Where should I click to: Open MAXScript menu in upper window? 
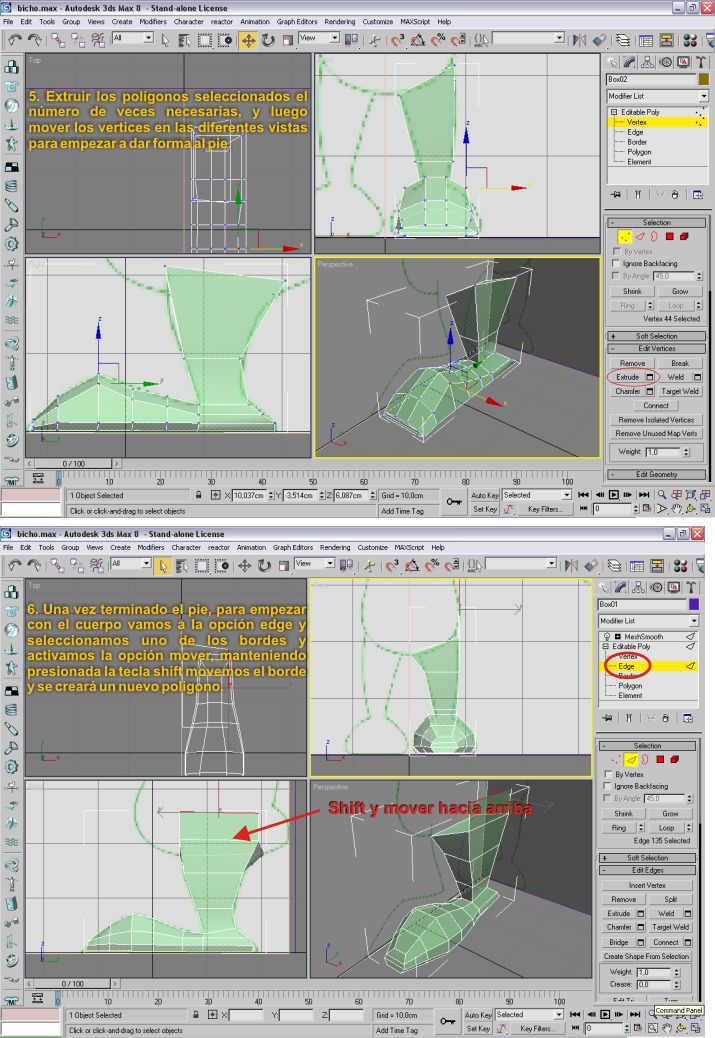415,22
